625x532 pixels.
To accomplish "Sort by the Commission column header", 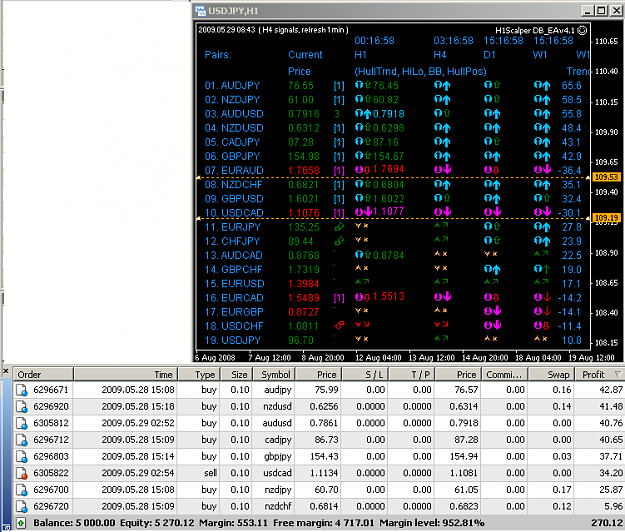I will (x=504, y=375).
